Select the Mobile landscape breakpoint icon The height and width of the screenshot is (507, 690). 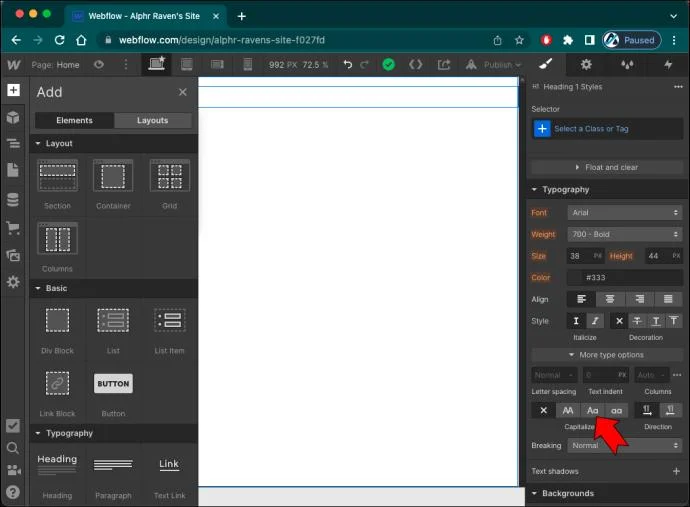point(217,65)
